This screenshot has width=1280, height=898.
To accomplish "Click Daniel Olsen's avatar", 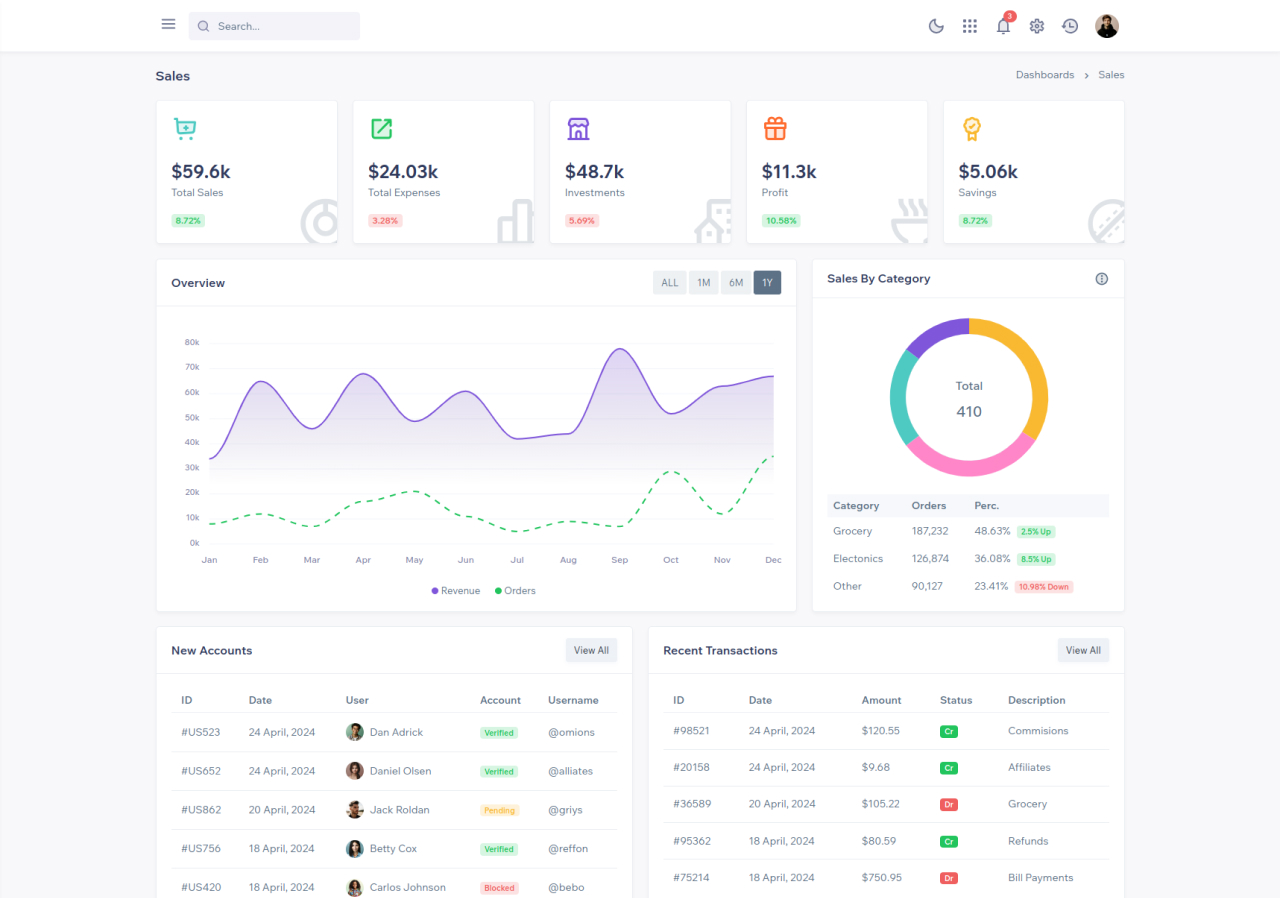I will pos(355,771).
